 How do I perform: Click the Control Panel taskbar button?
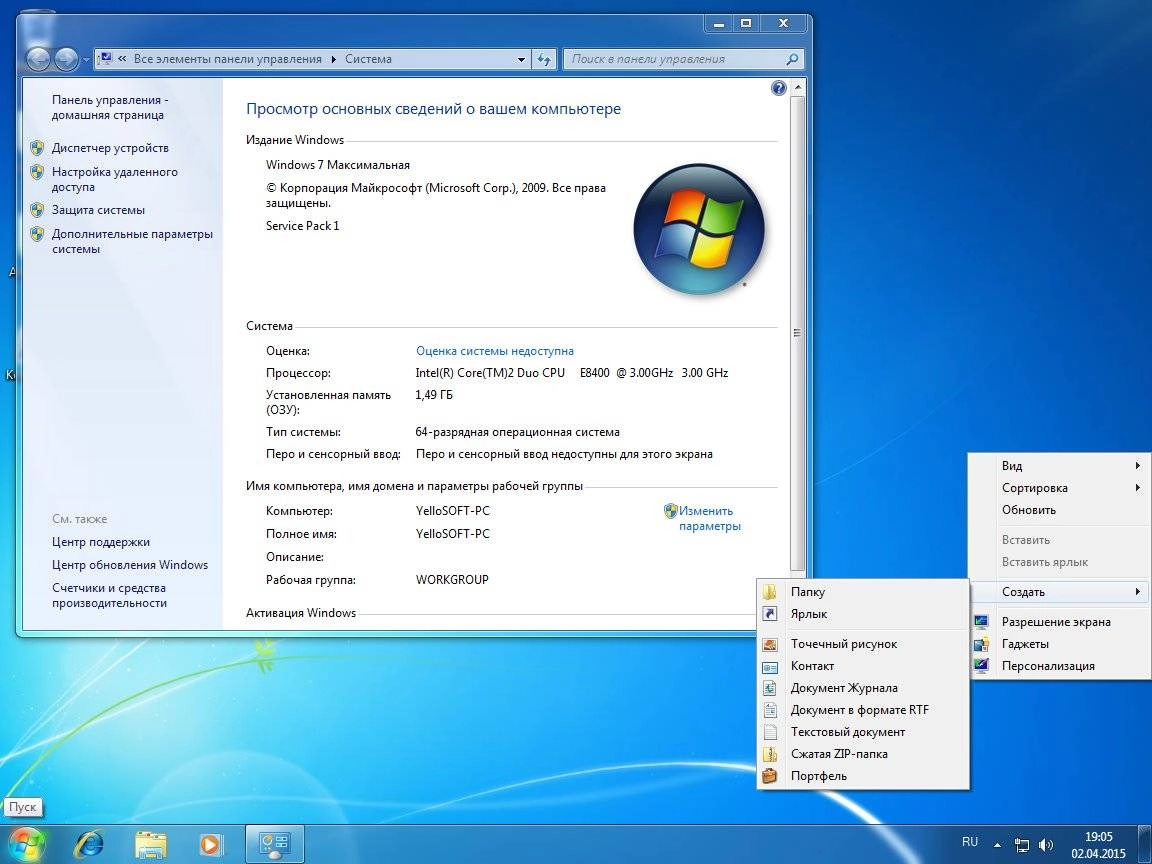tap(275, 845)
